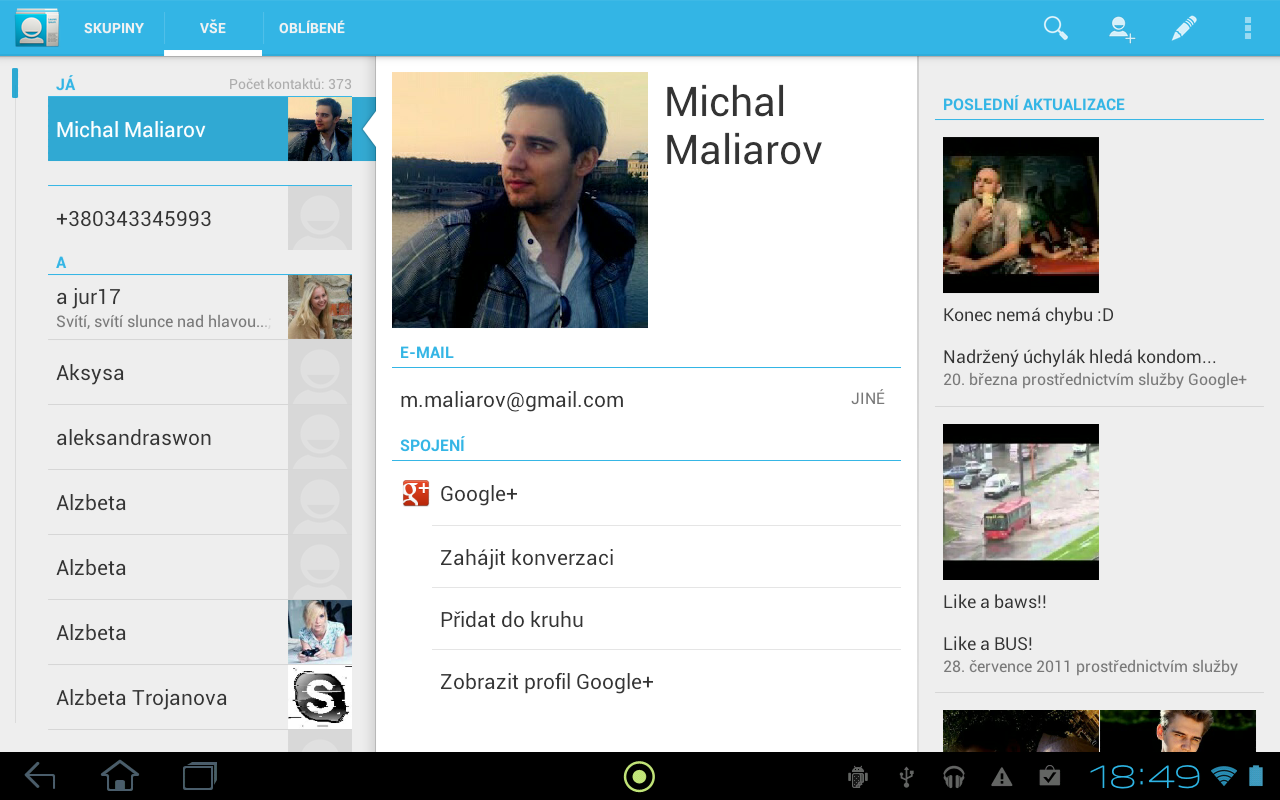Open the recent apps button
Viewport: 1280px width, 800px height.
click(200, 776)
